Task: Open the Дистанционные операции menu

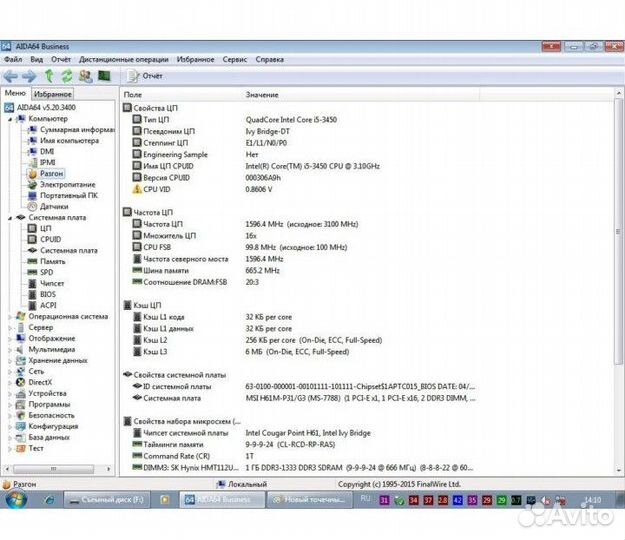Action: (x=125, y=59)
